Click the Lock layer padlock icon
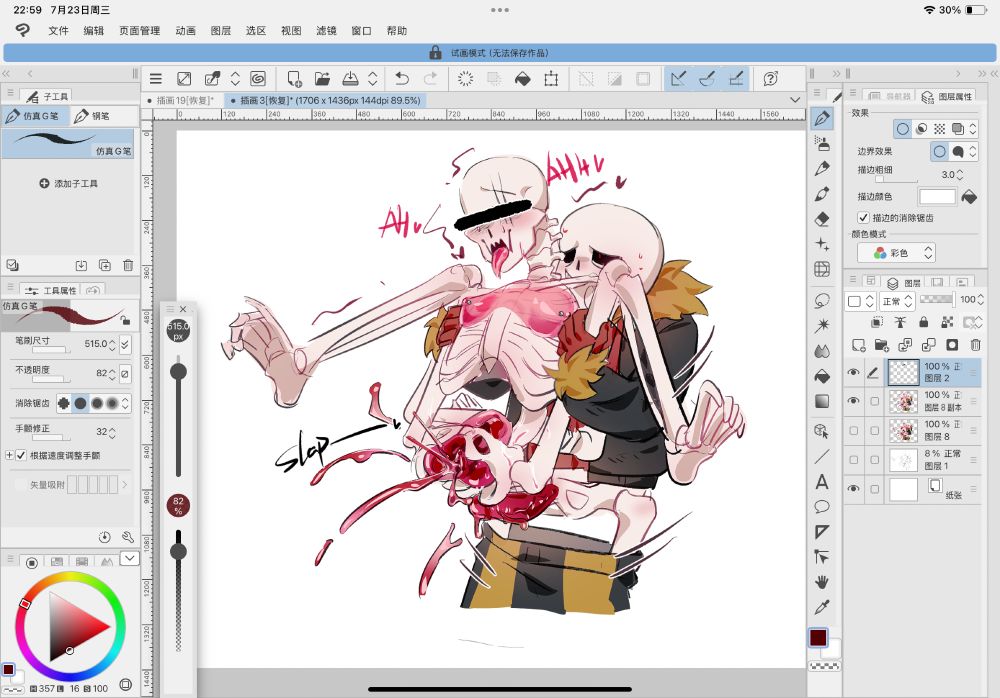Screen dimensions: 1000x698 point(923,322)
